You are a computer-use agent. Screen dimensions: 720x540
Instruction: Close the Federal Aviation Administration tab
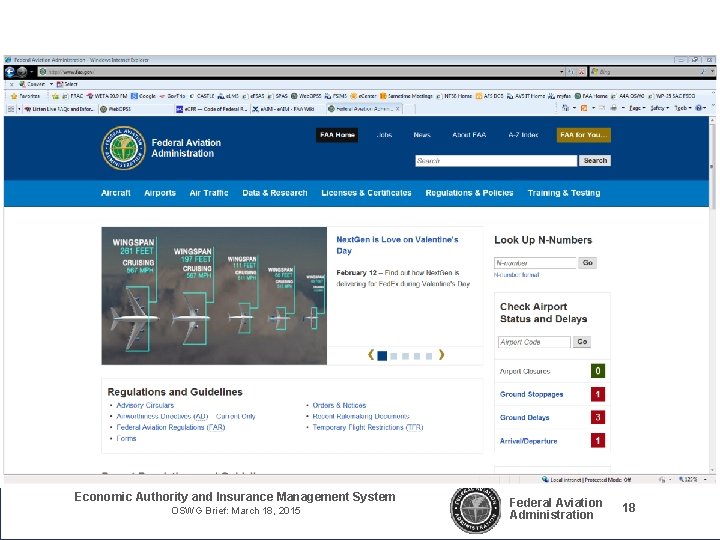pyautogui.click(x=398, y=109)
